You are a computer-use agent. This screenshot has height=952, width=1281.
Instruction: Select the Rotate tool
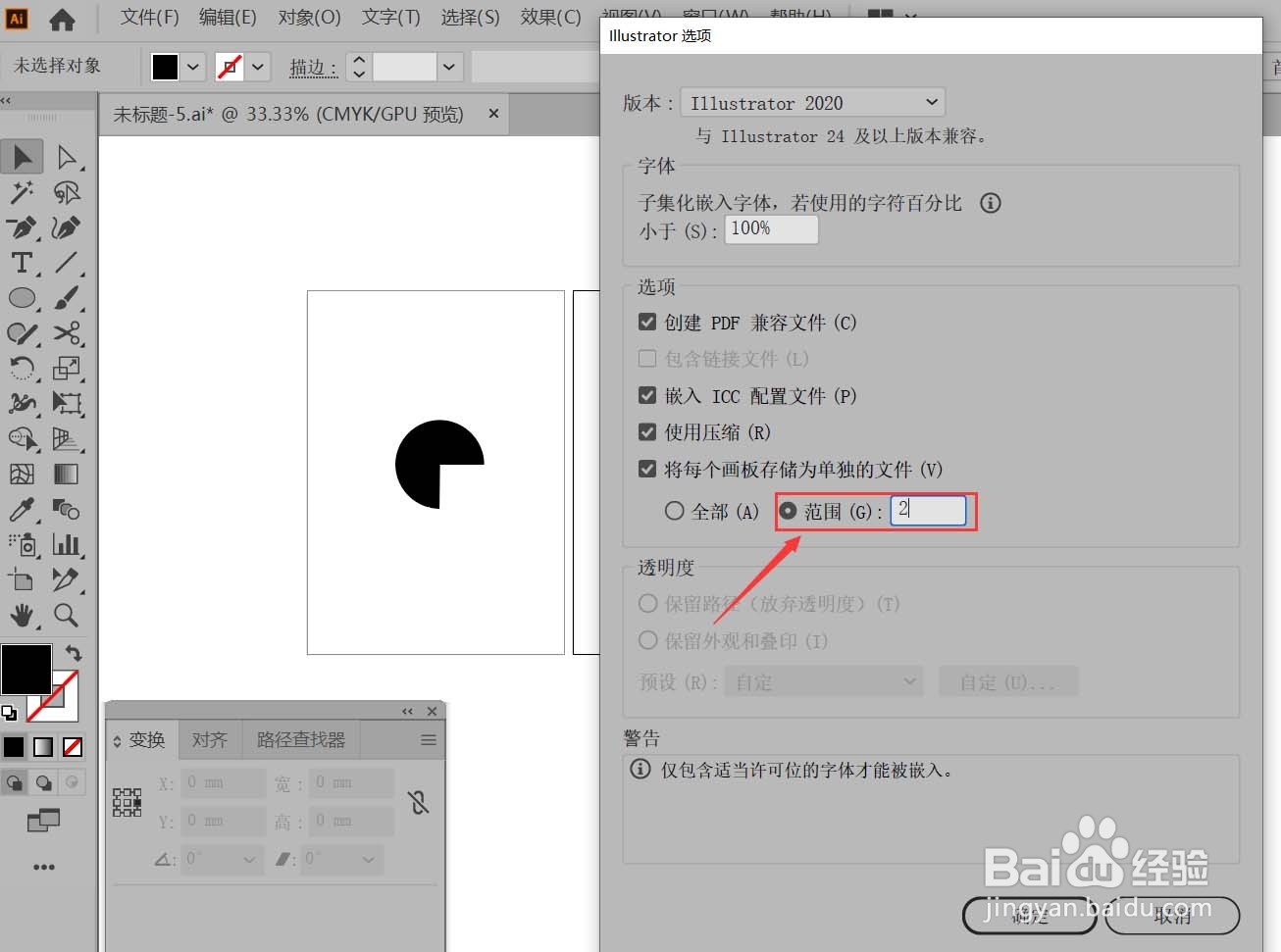[x=22, y=369]
